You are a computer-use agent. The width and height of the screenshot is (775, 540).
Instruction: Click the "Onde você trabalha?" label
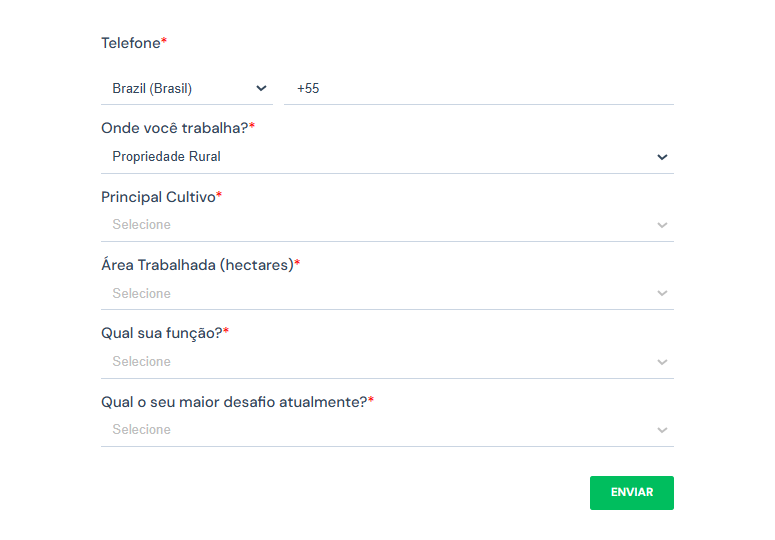pyautogui.click(x=175, y=128)
